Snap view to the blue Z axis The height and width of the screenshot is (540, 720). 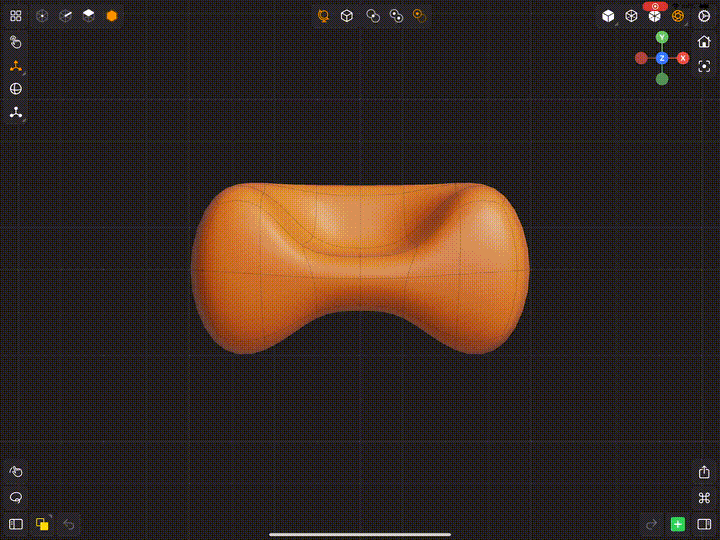tap(662, 58)
